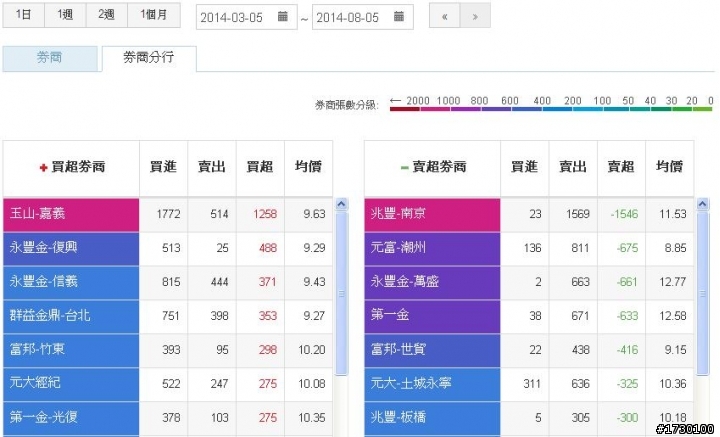Click net sell value -675
Image resolution: width=720 pixels, height=437 pixels.
[627, 248]
